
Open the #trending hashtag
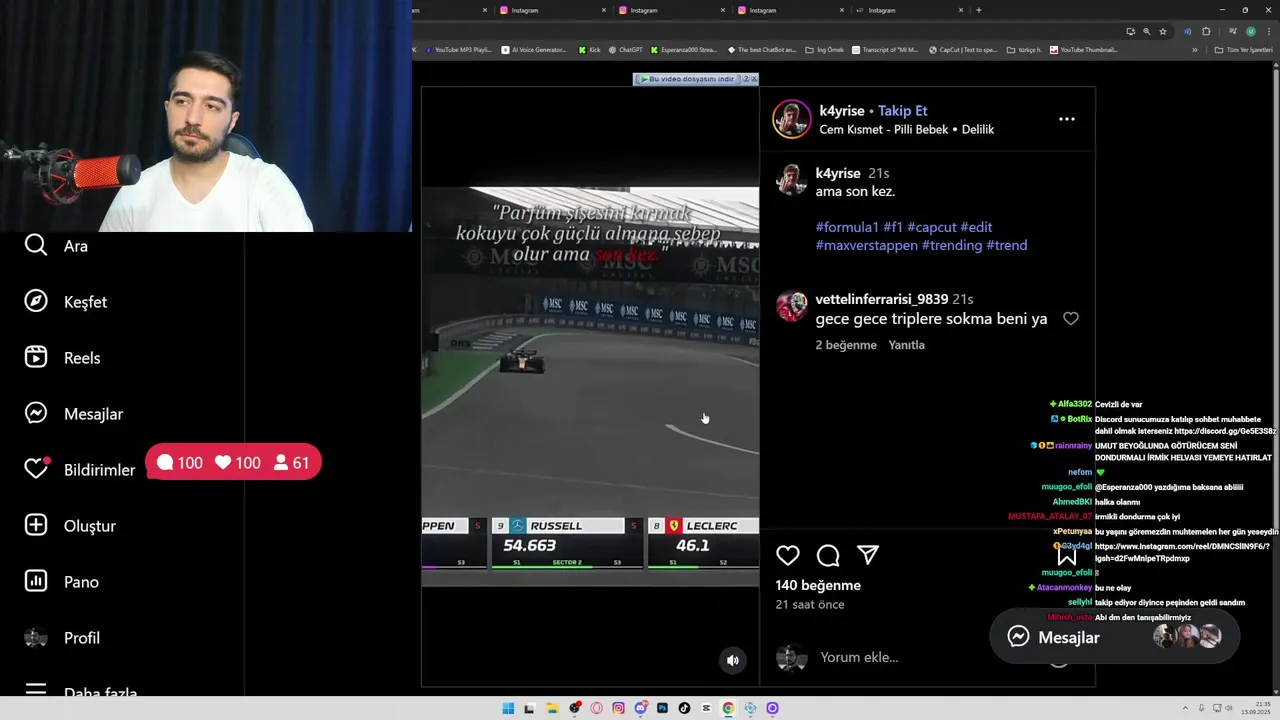coord(952,245)
